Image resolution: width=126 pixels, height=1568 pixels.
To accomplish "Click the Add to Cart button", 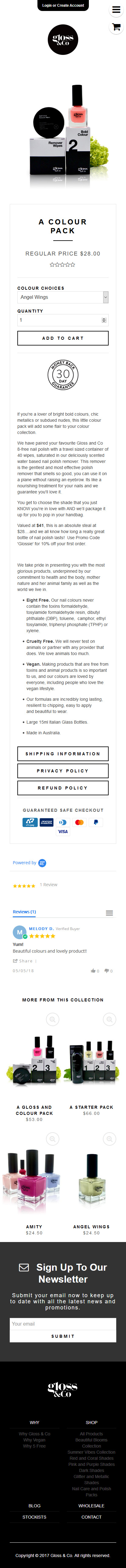I will pos(63,338).
